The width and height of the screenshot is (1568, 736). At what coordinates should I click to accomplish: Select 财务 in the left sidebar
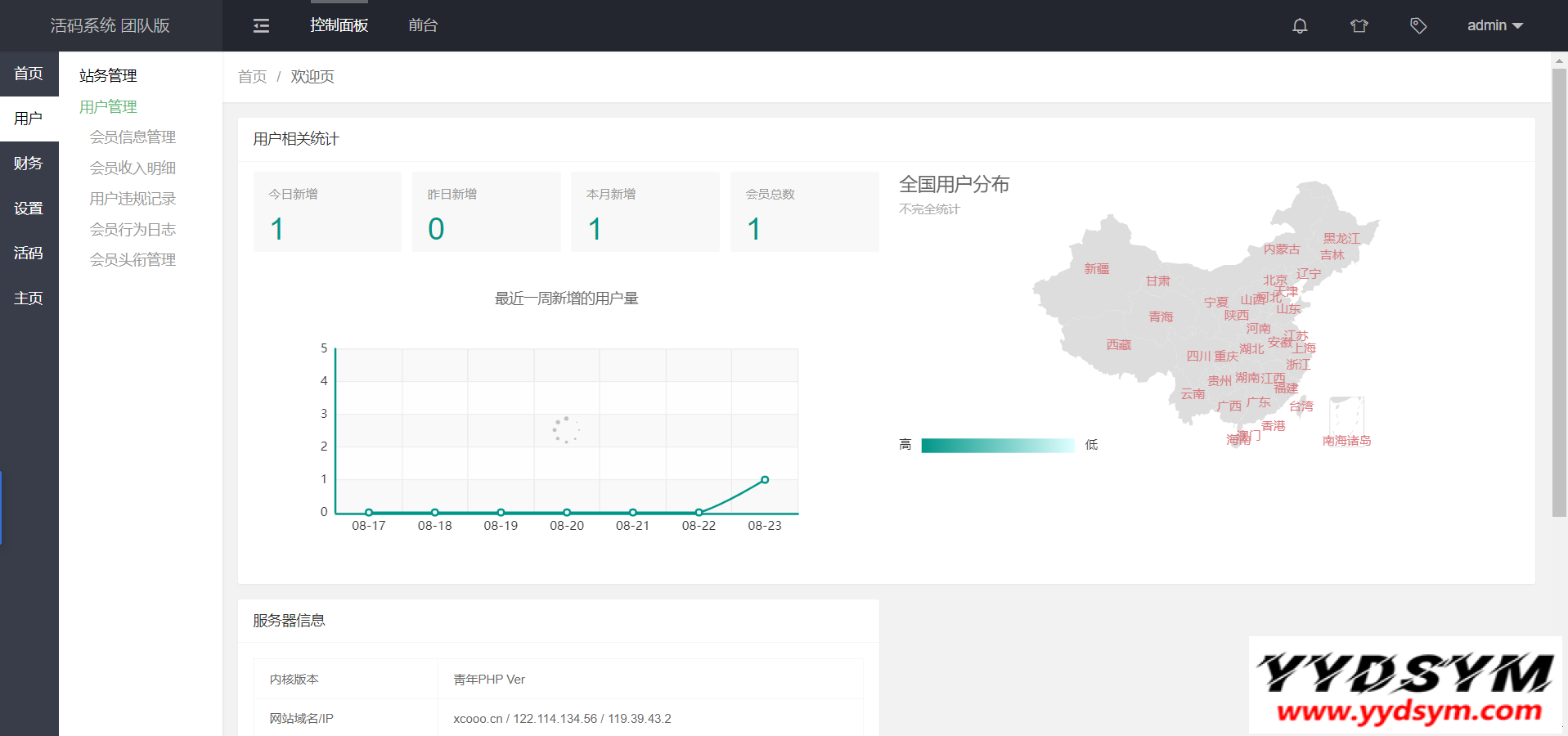[x=29, y=164]
